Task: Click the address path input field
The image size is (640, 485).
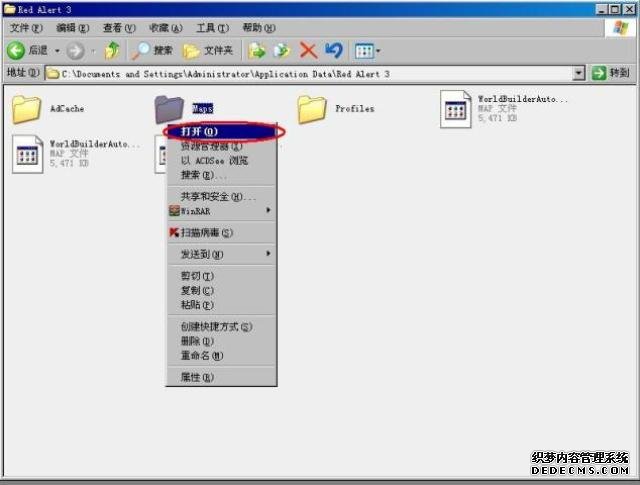Action: click(308, 74)
